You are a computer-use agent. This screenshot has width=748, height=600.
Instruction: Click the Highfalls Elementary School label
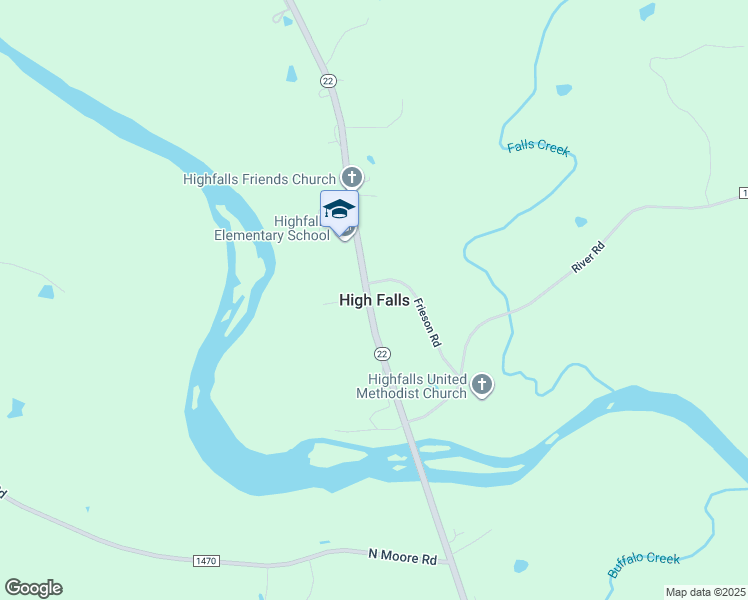[272, 228]
